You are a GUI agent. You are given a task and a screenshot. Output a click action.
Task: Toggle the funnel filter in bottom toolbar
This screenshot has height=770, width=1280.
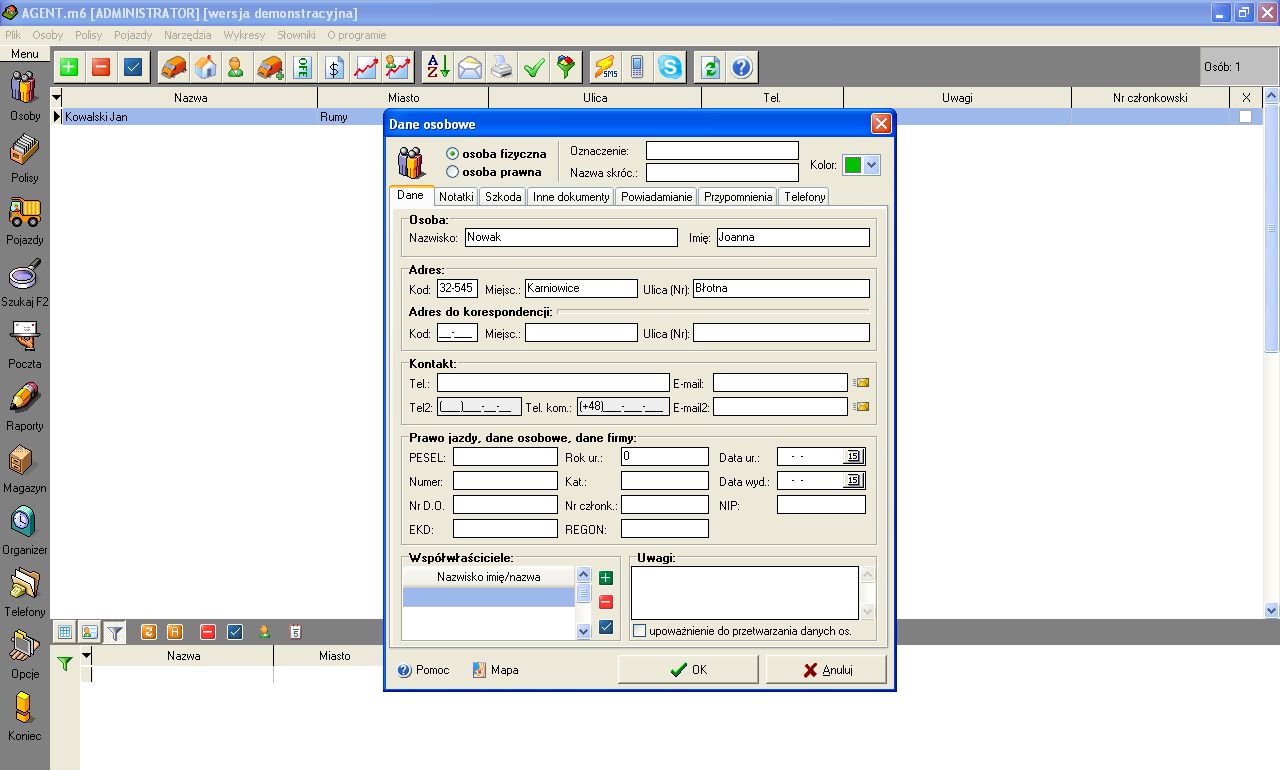115,632
